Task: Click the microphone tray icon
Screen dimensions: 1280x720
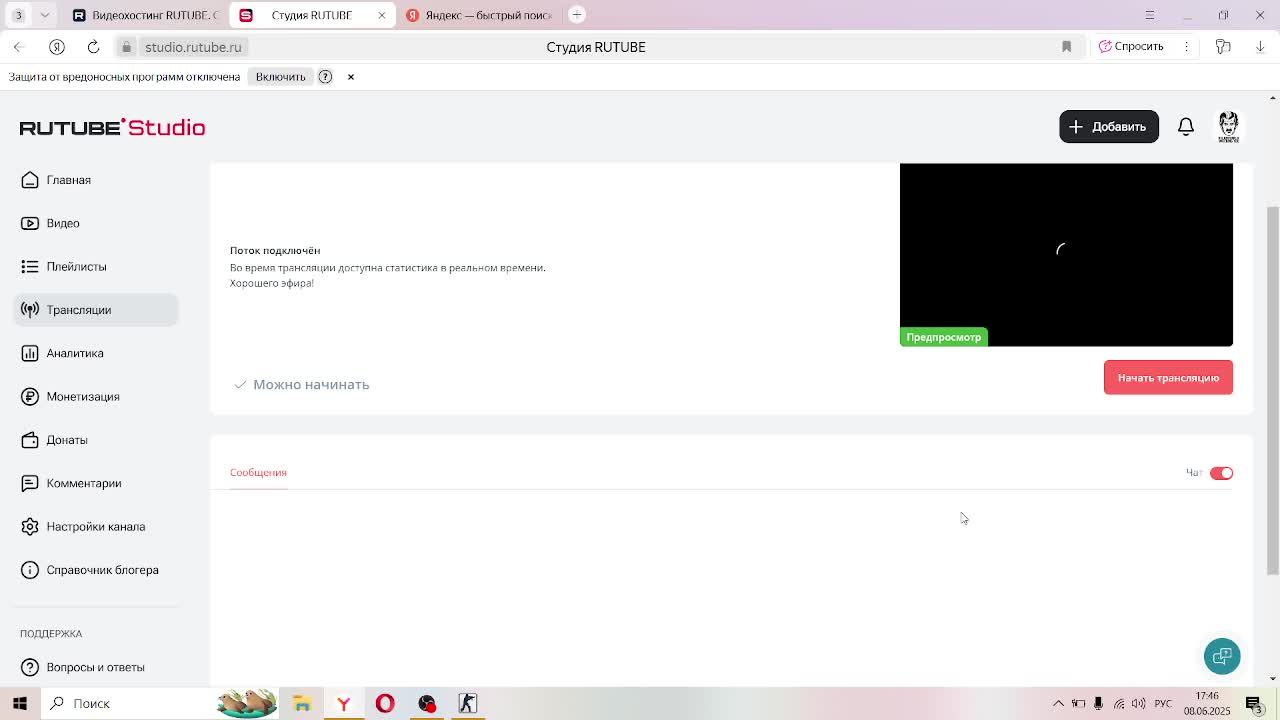Action: point(1098,703)
